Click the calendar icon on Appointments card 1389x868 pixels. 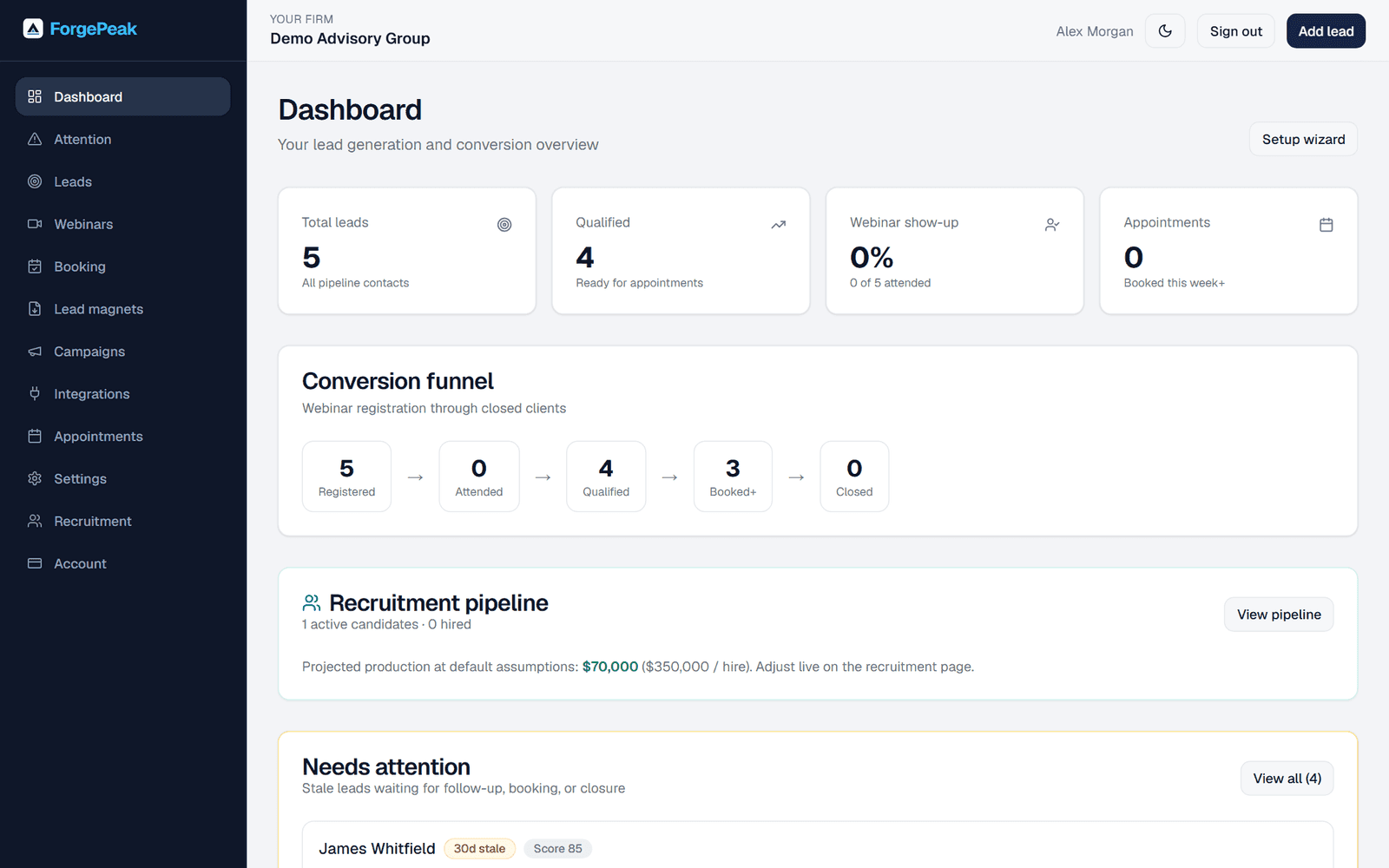(x=1326, y=225)
